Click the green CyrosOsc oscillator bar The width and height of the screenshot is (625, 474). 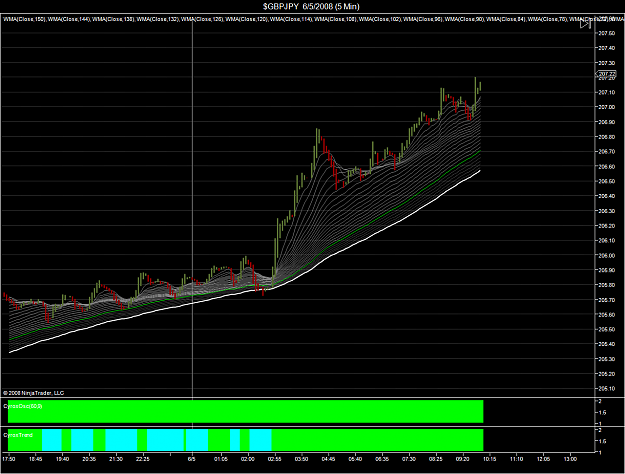pyautogui.click(x=246, y=411)
